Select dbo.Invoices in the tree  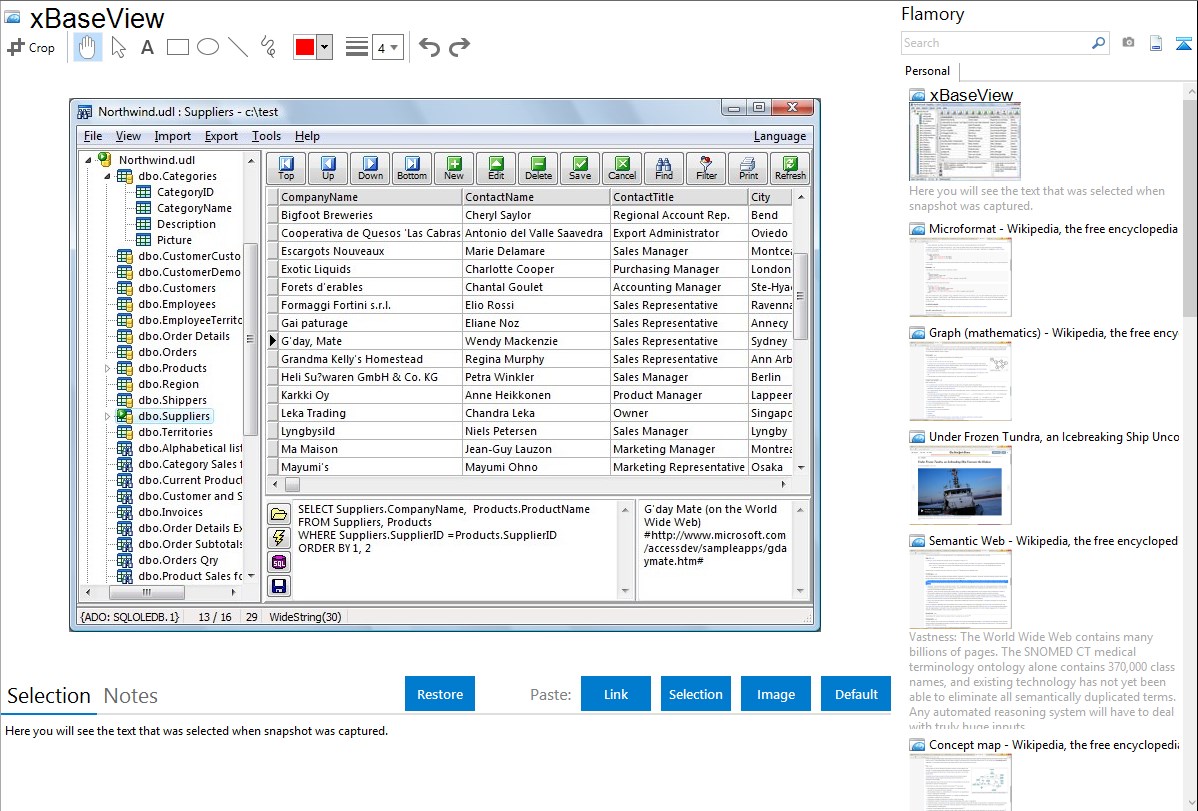[170, 512]
